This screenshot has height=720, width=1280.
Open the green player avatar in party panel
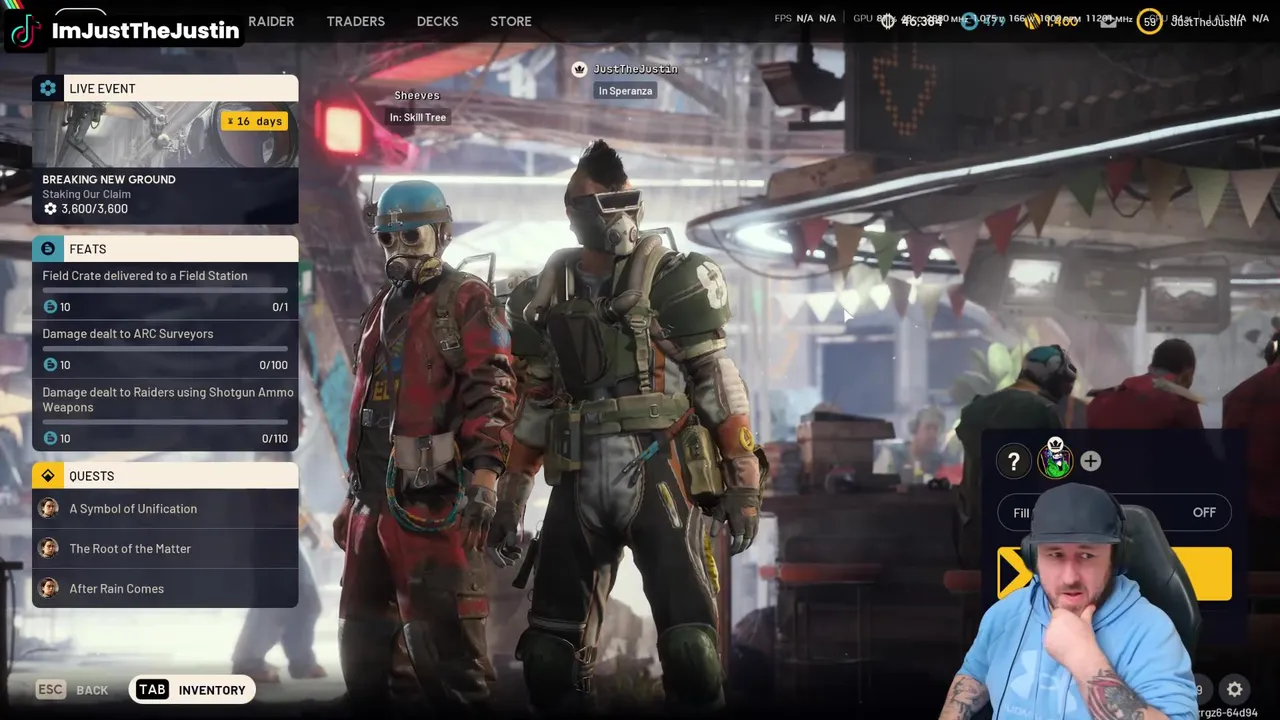pyautogui.click(x=1055, y=459)
